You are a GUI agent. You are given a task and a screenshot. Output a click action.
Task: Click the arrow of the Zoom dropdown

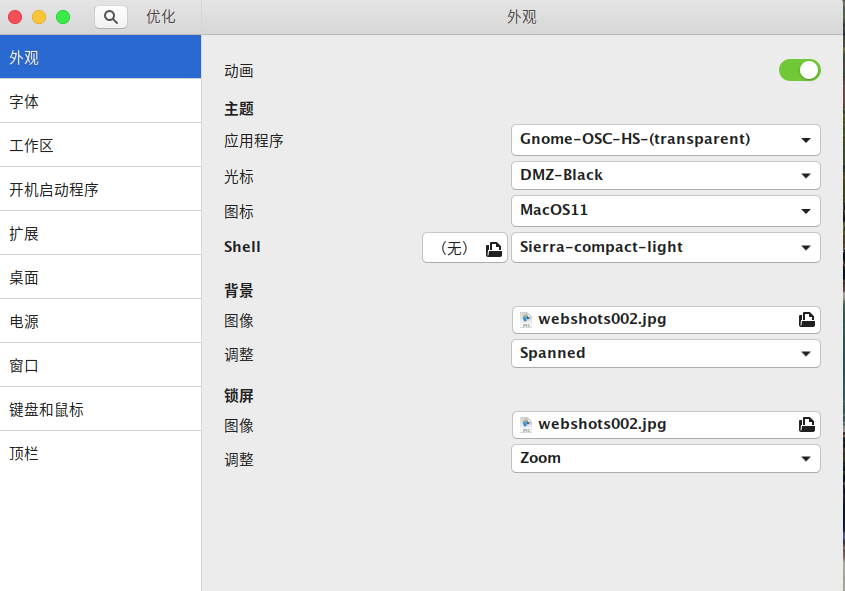click(x=806, y=459)
